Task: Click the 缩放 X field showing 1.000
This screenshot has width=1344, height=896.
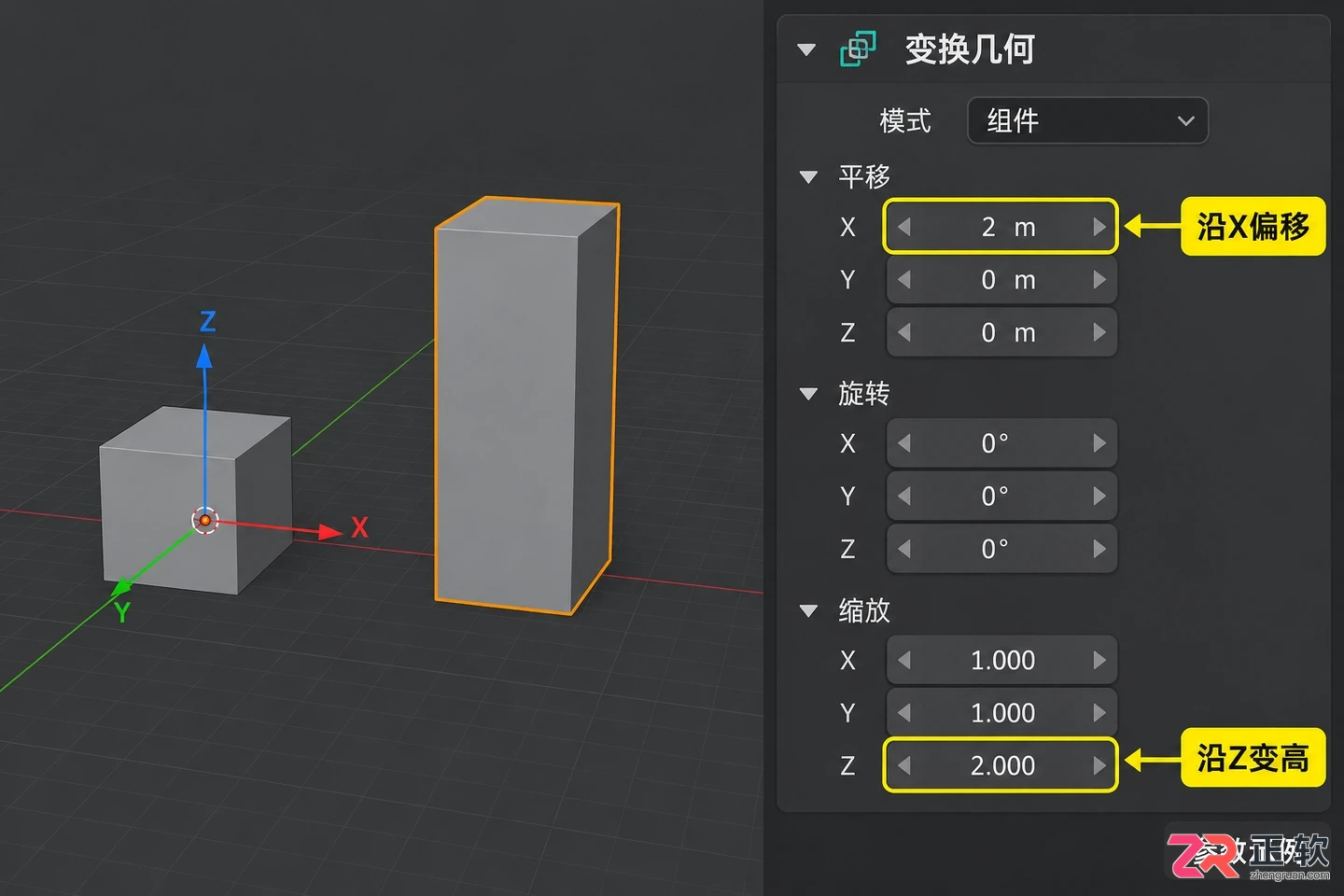Action: [1001, 660]
